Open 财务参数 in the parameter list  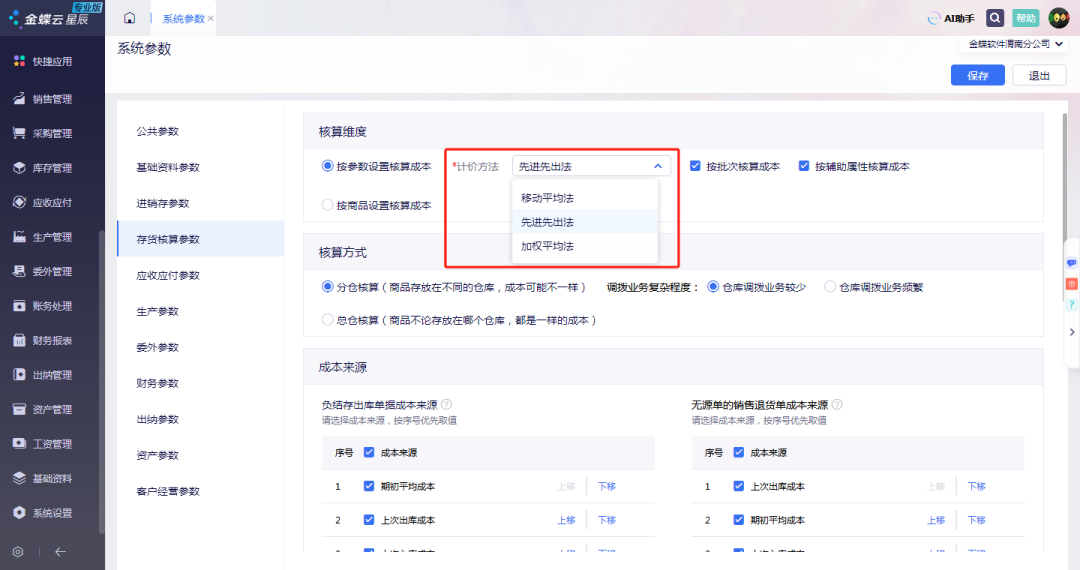click(157, 383)
